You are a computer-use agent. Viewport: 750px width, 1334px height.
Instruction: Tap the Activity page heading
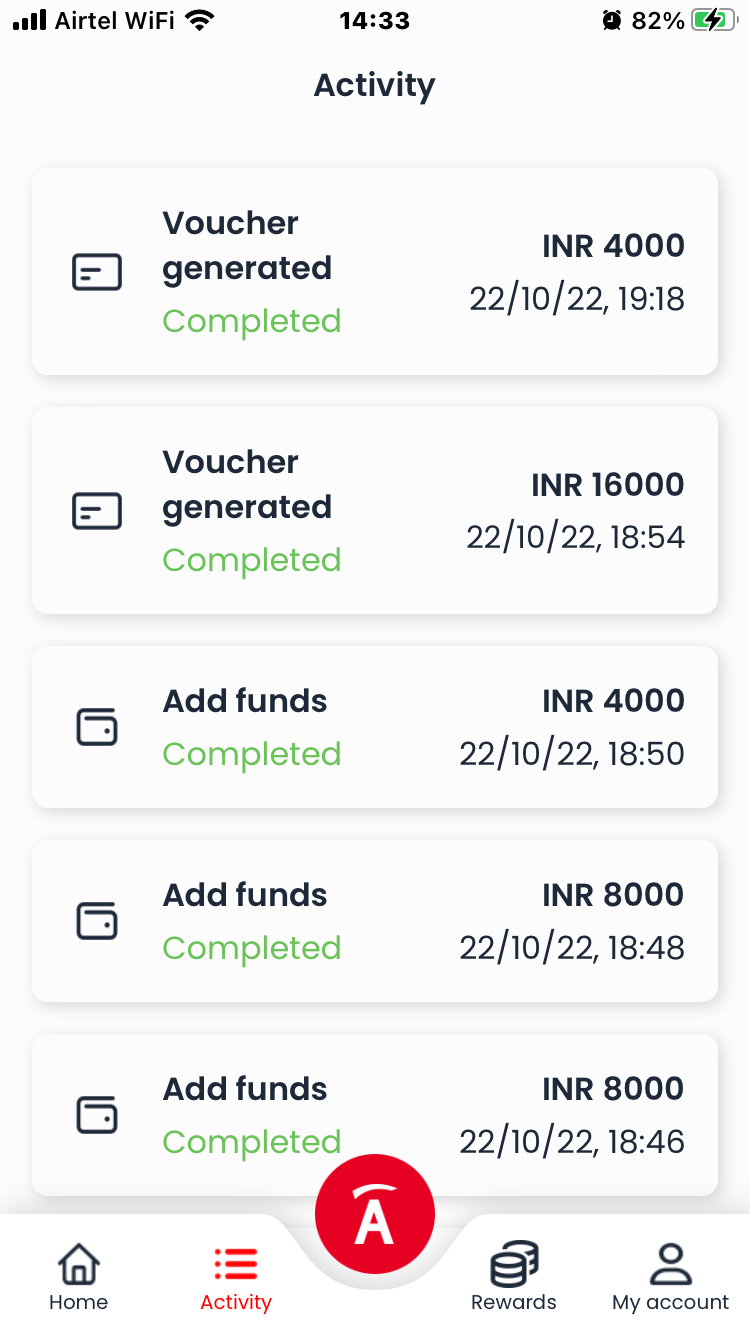pos(375,85)
